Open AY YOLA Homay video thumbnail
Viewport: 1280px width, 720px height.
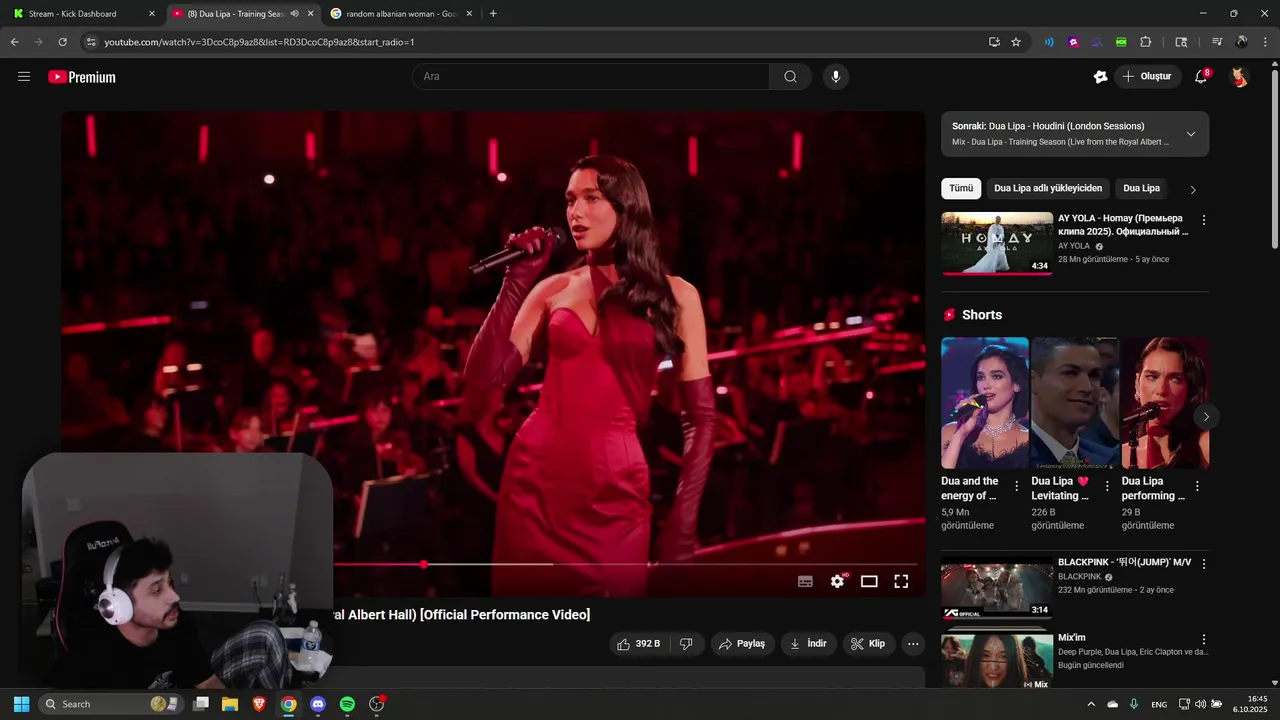click(x=997, y=243)
